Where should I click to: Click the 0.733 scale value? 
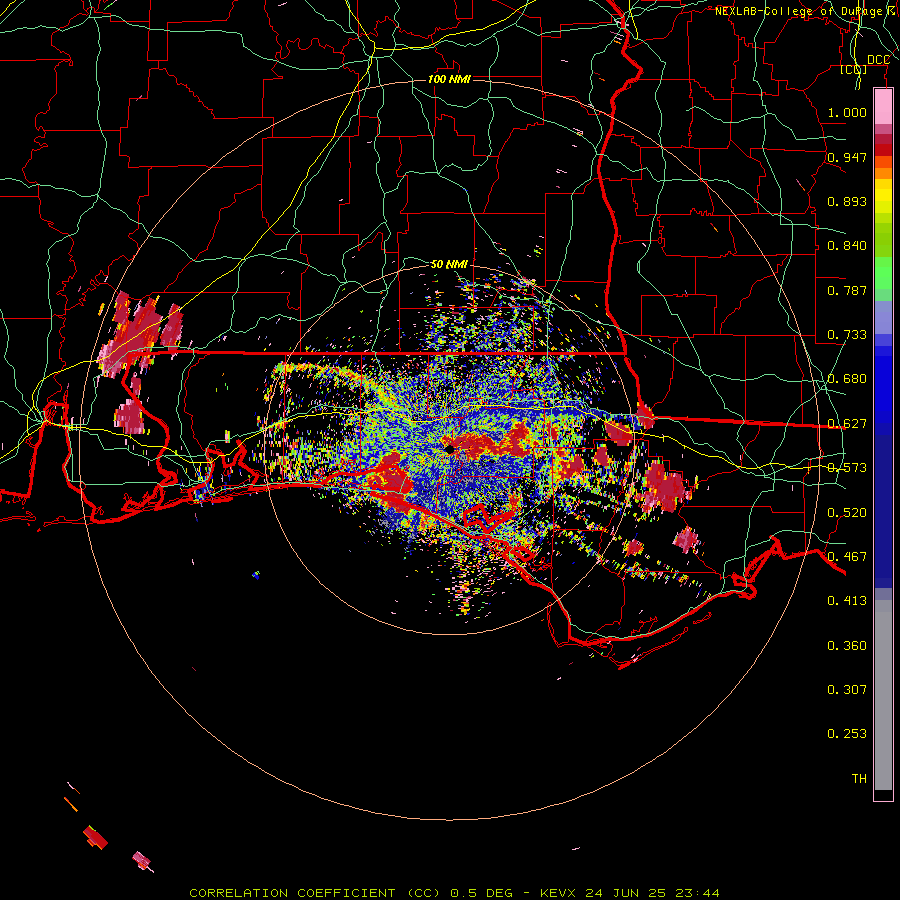pyautogui.click(x=847, y=335)
